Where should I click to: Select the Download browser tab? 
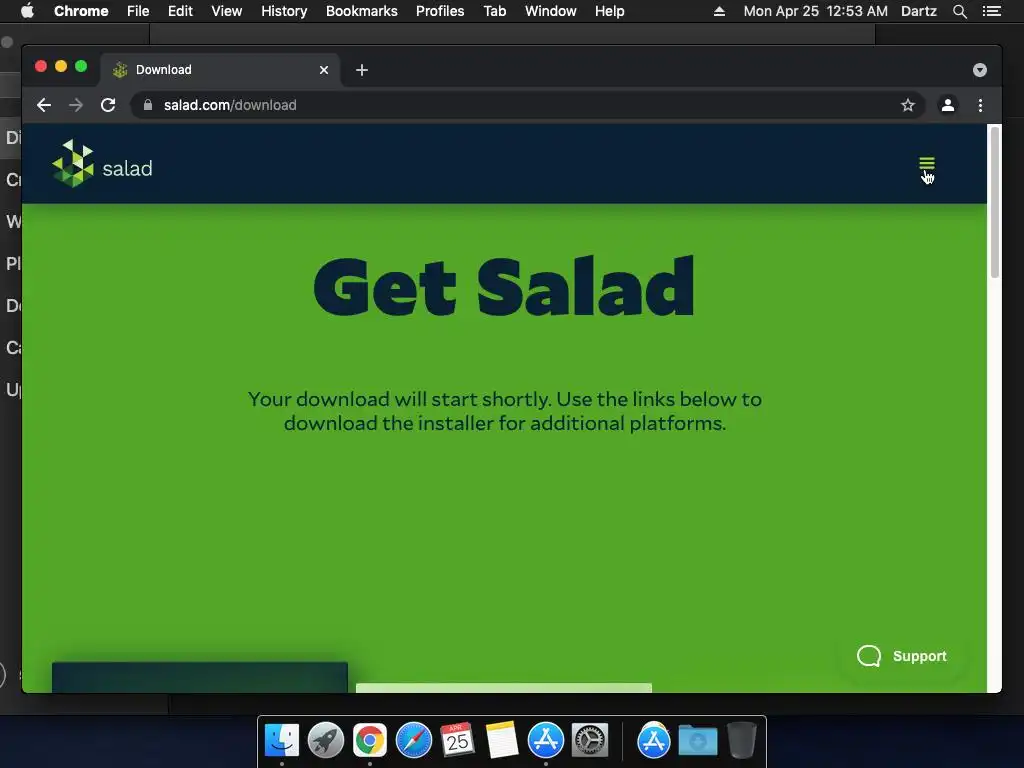220,70
